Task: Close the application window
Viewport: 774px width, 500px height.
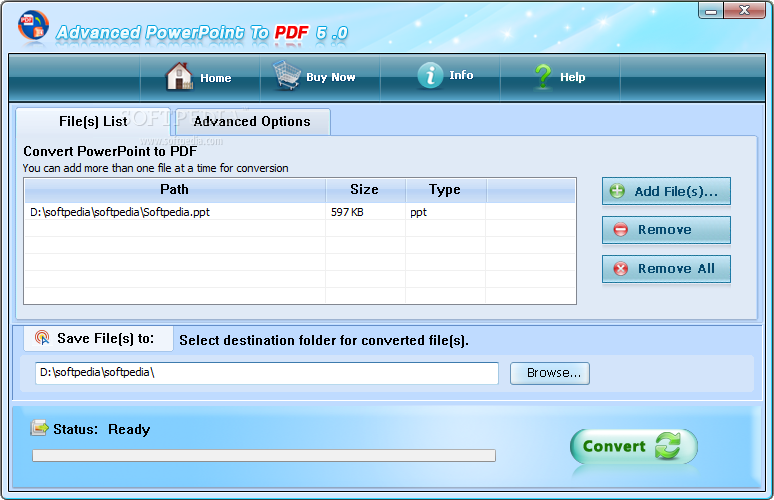Action: 745,10
